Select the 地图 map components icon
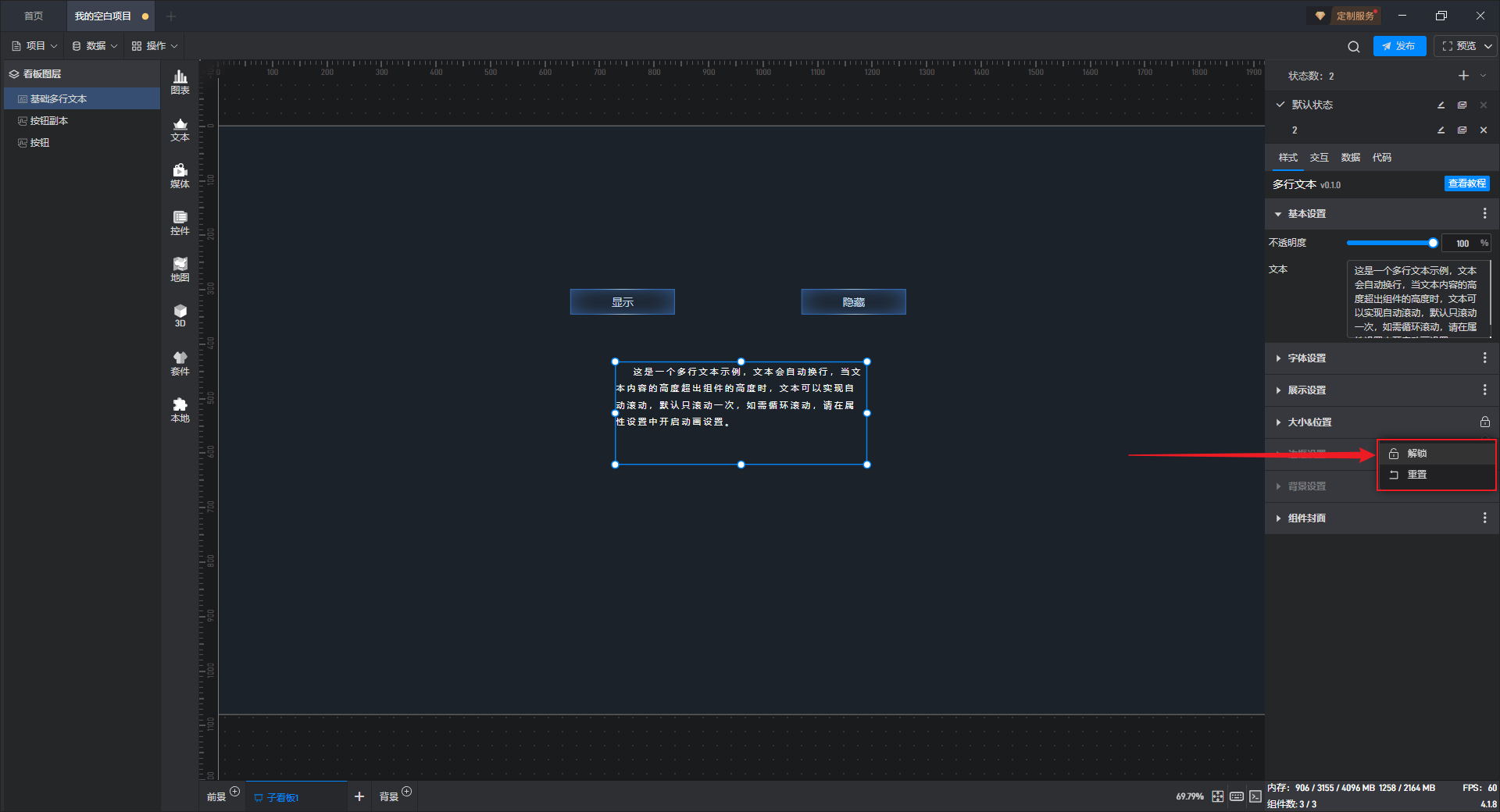1500x812 pixels. pos(180,269)
